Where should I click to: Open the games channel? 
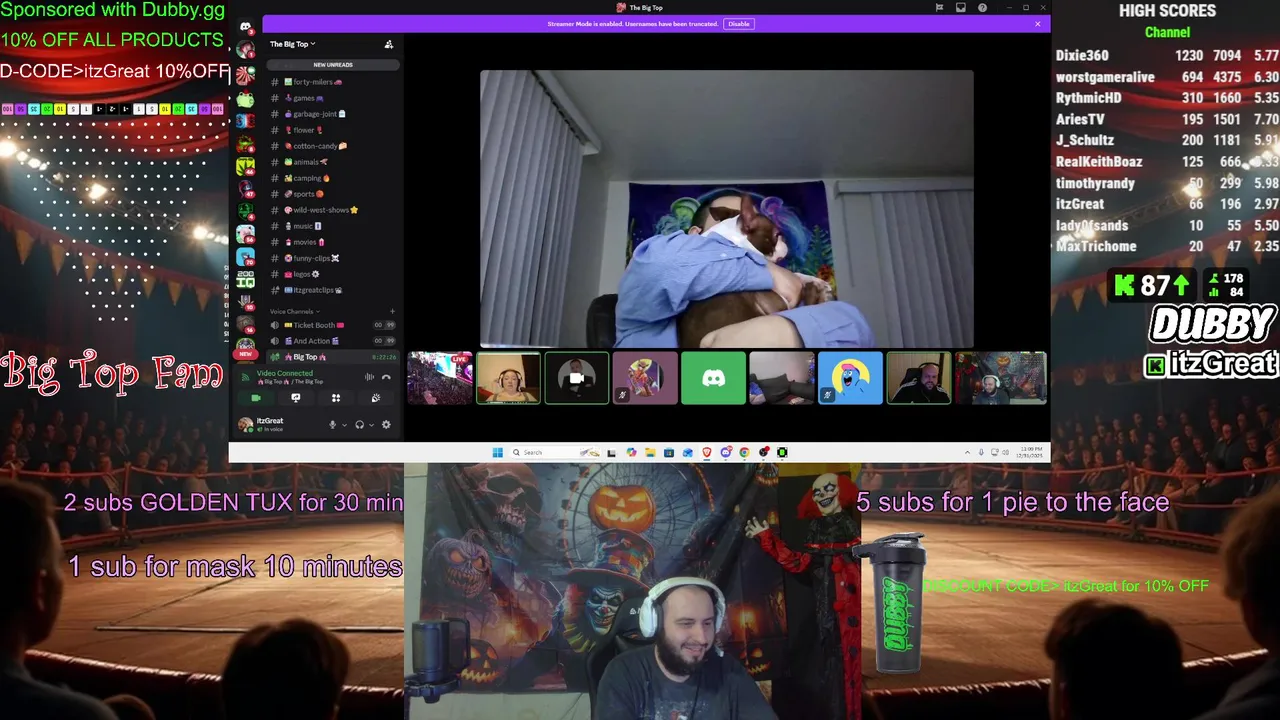coord(334,98)
